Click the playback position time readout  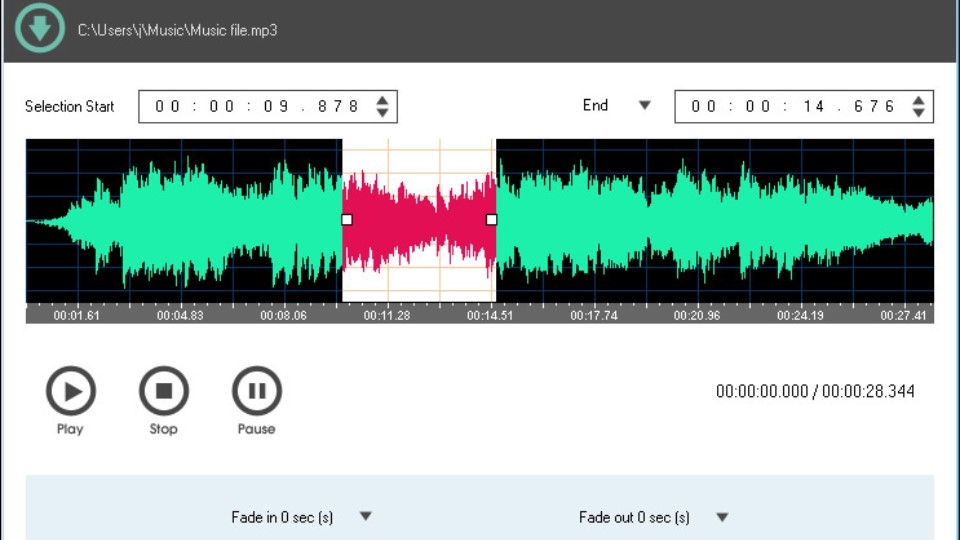point(816,391)
